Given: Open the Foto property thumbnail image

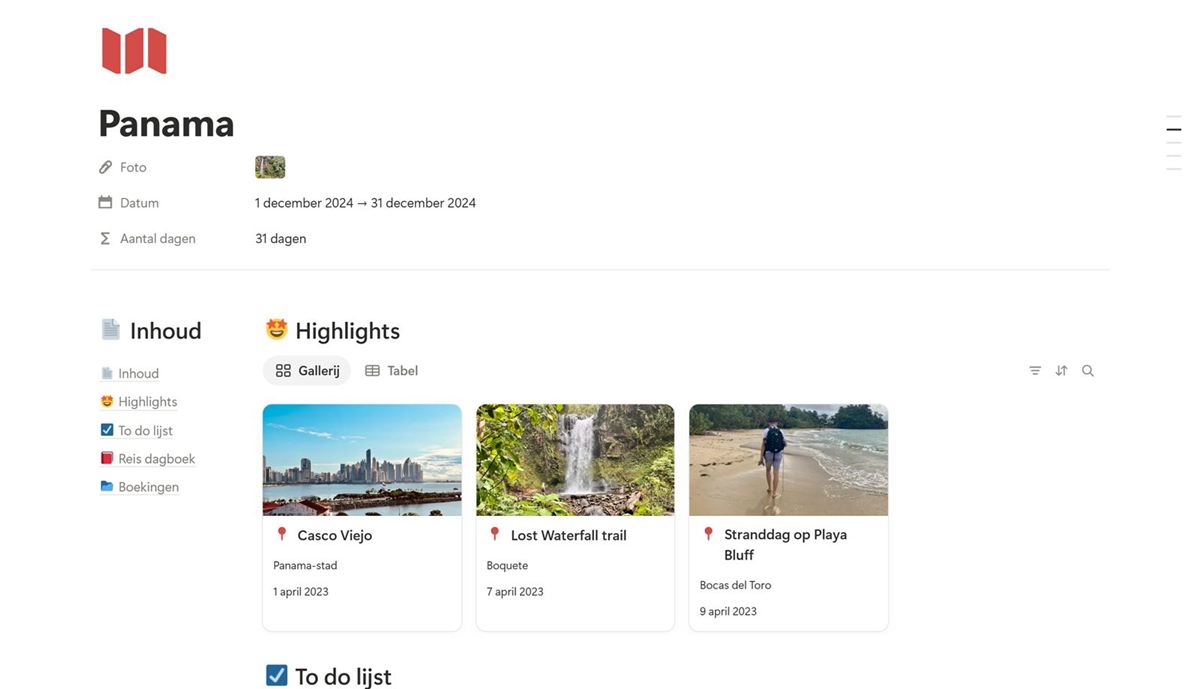Looking at the screenshot, I should click(270, 167).
